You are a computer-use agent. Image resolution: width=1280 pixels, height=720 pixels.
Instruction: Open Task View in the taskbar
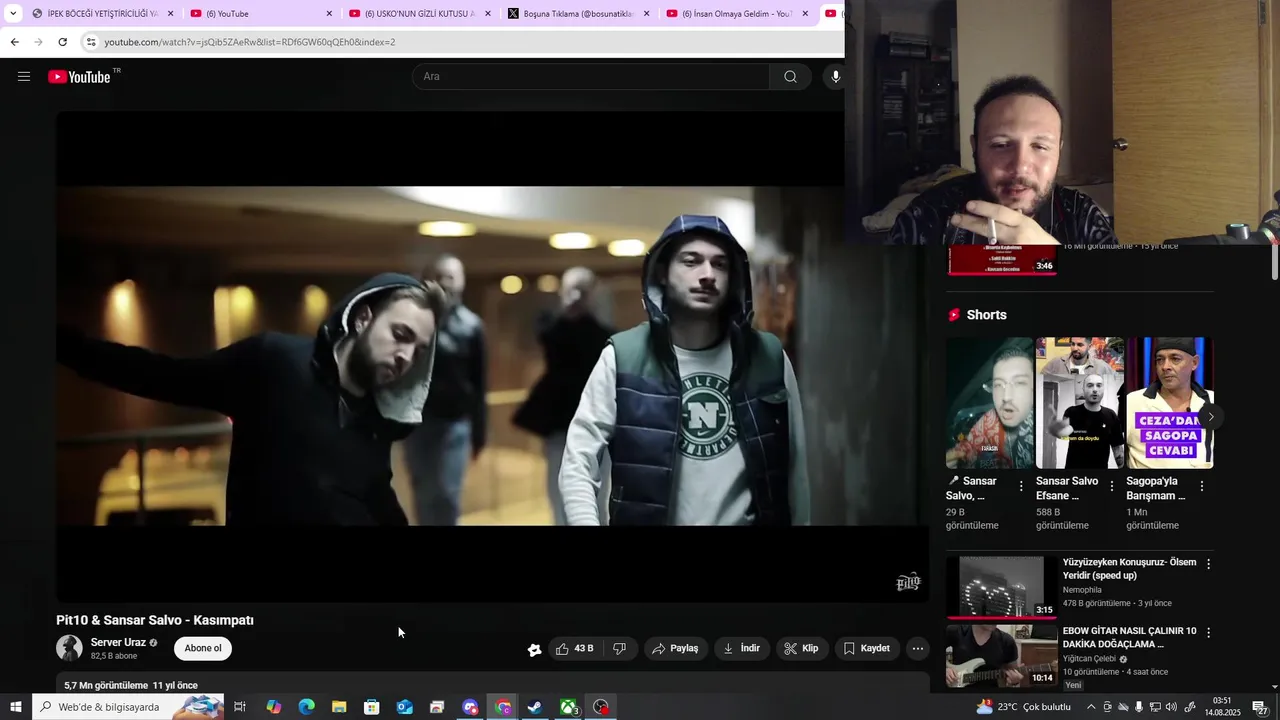pos(240,707)
